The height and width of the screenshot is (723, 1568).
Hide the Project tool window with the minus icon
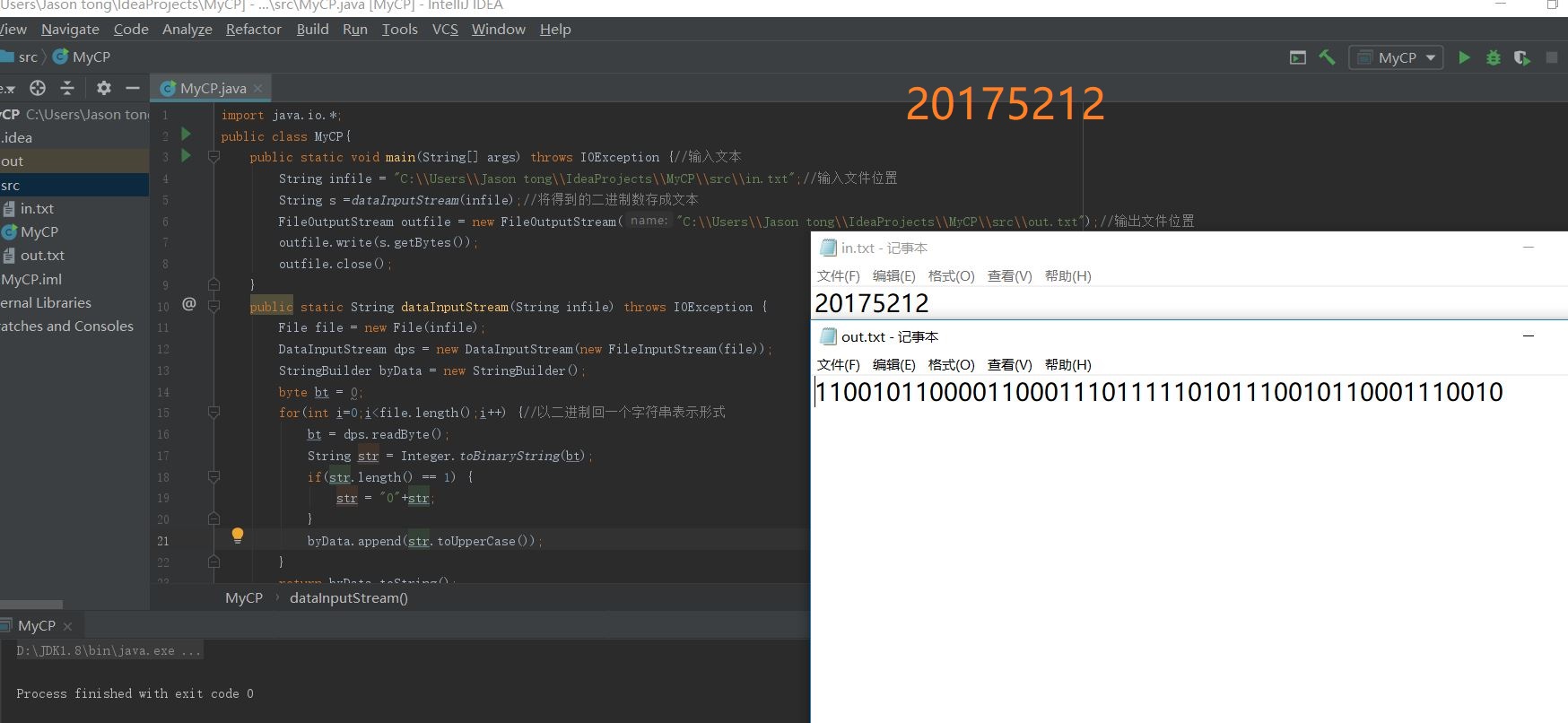pyautogui.click(x=133, y=88)
